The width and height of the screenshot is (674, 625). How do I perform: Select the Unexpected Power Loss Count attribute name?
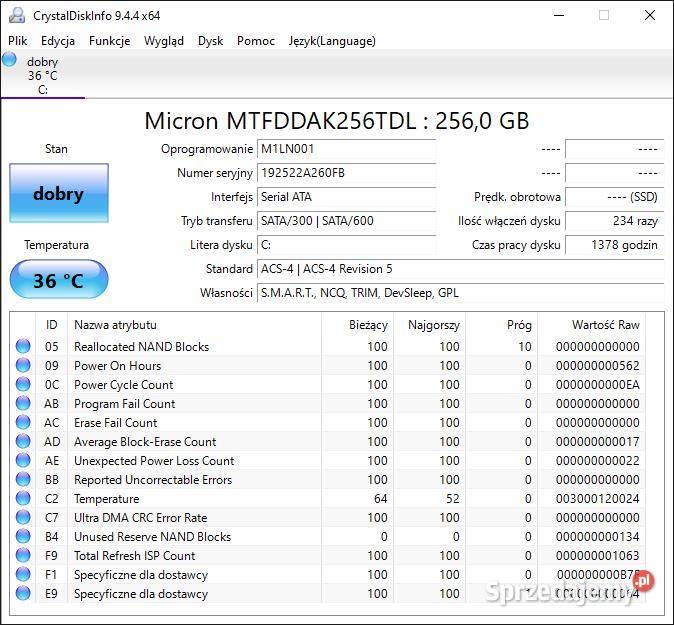pyautogui.click(x=154, y=461)
